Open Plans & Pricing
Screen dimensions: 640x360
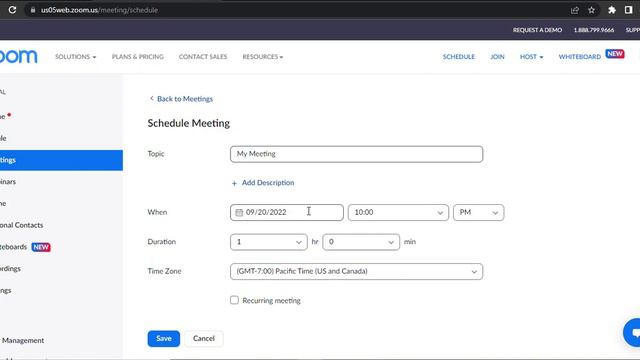[138, 57]
